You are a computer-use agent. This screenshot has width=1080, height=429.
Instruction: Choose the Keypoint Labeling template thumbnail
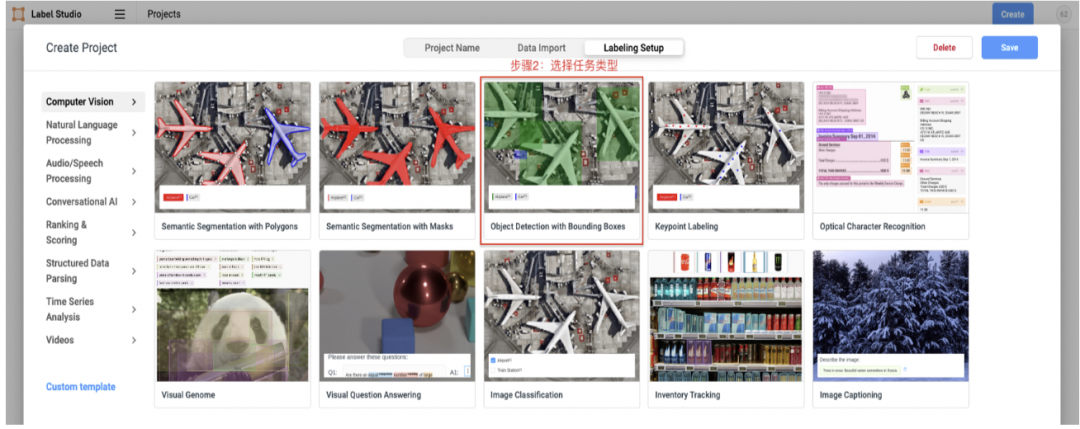click(726, 147)
